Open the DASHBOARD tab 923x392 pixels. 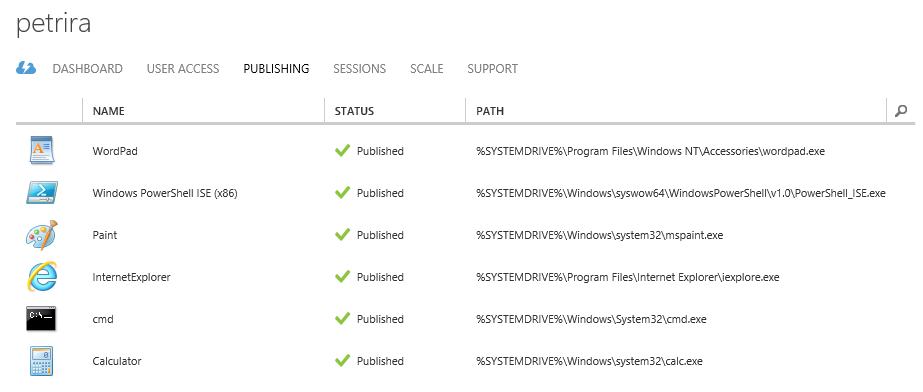(88, 69)
